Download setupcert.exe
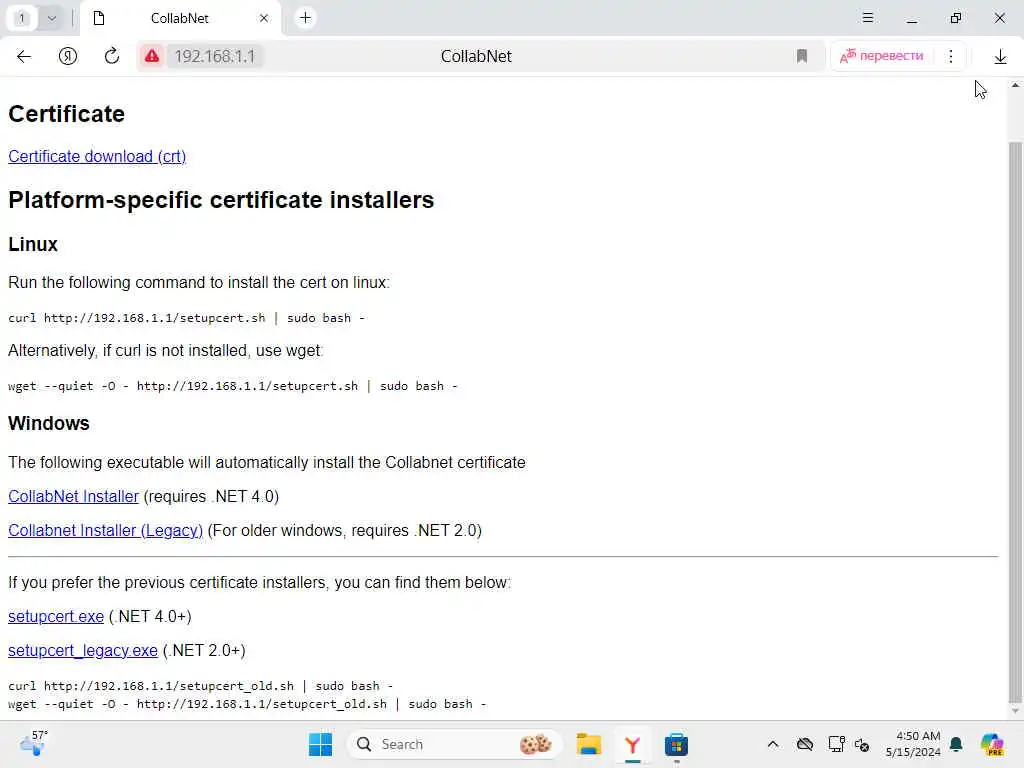 click(x=56, y=616)
